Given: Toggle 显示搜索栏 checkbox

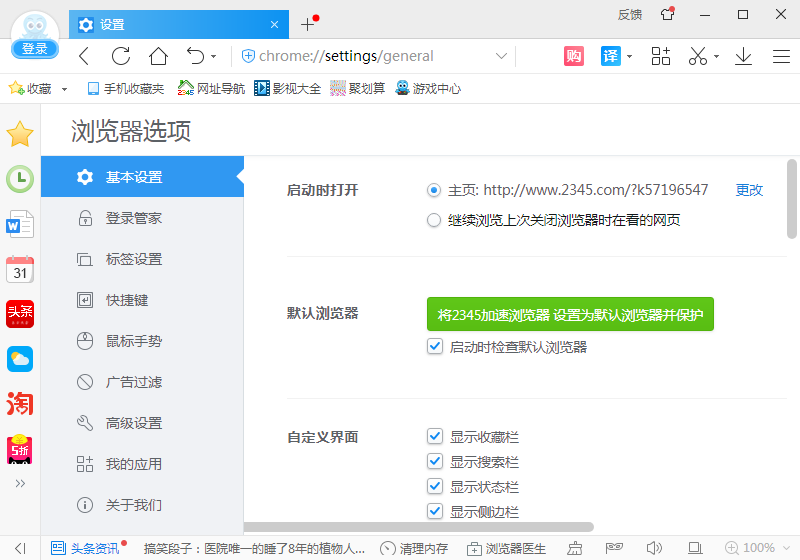Looking at the screenshot, I should 435,461.
